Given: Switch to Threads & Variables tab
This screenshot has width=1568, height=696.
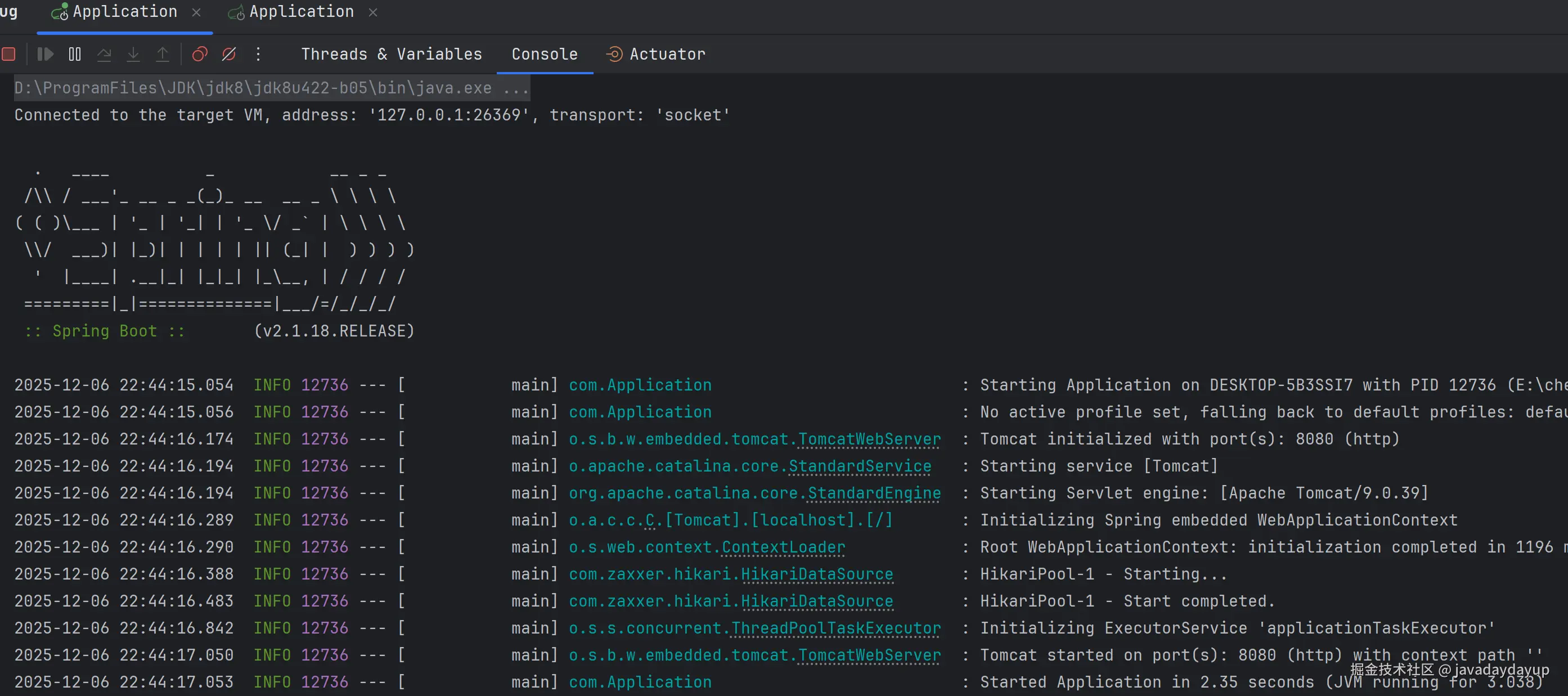Looking at the screenshot, I should 392,54.
